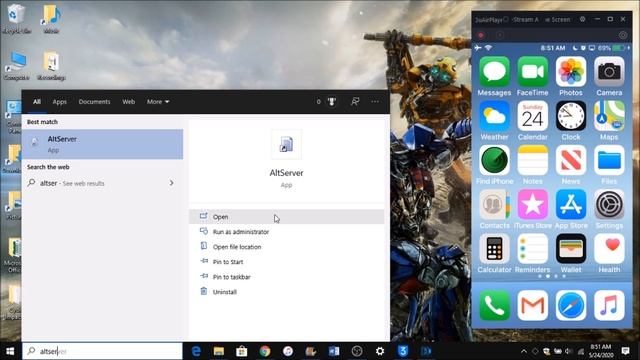Launch the News app
The height and width of the screenshot is (360, 640).
(x=571, y=160)
